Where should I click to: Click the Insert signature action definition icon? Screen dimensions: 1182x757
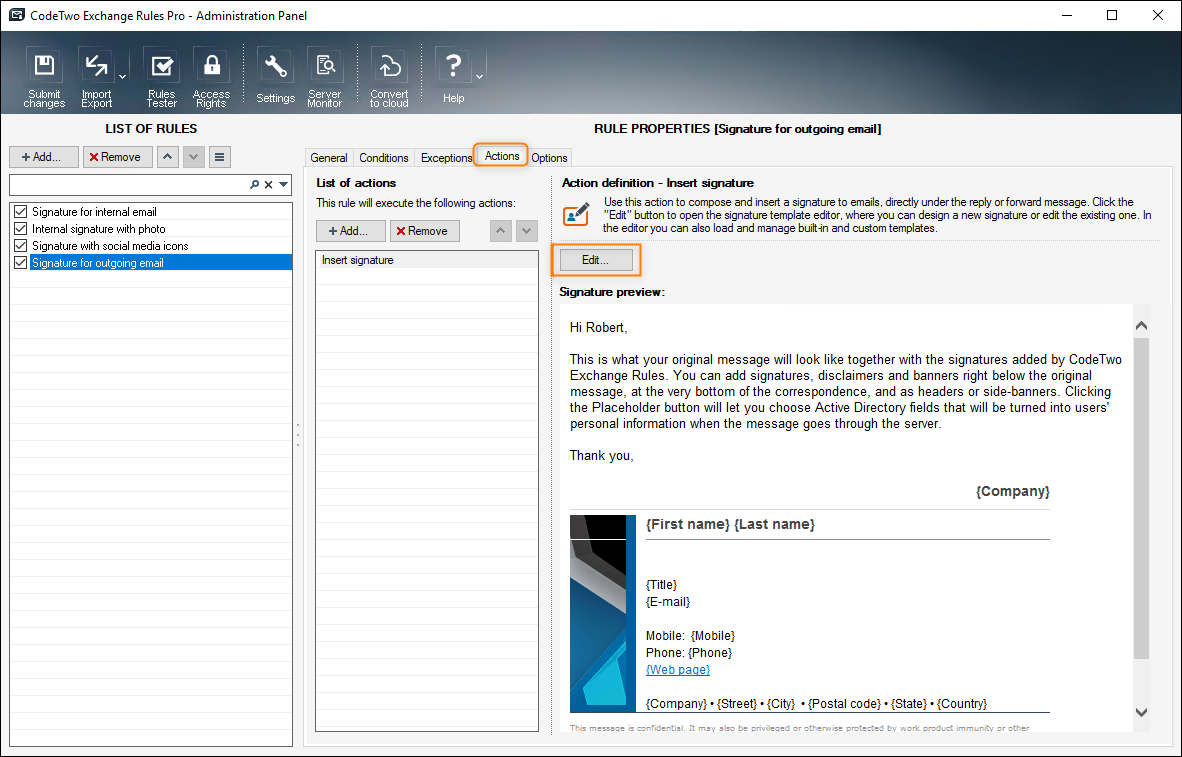point(577,214)
